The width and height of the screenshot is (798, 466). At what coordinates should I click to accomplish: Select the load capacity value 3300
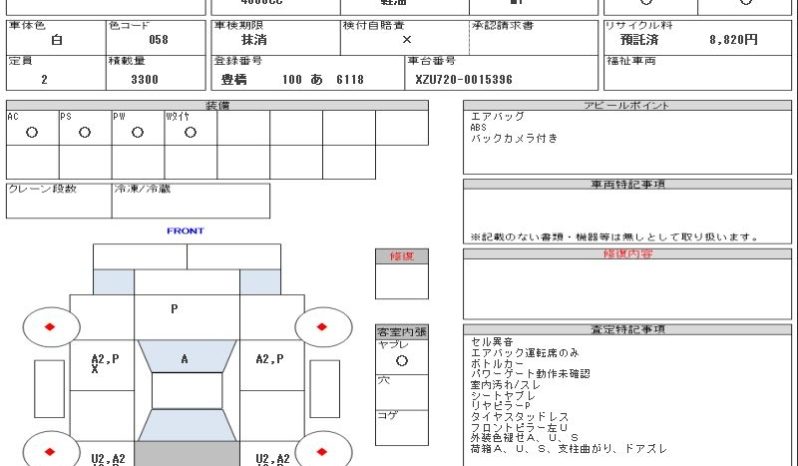(x=145, y=79)
